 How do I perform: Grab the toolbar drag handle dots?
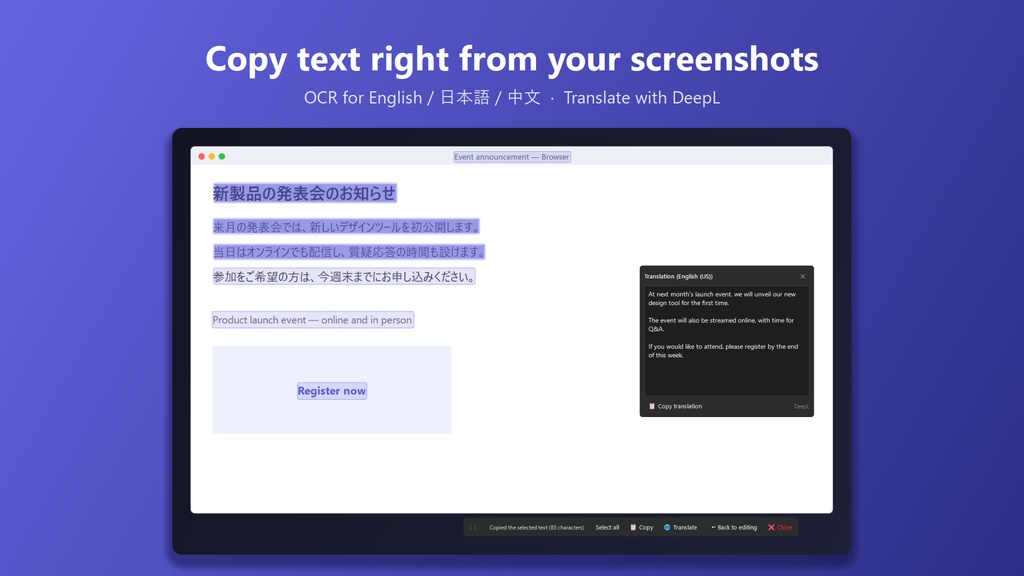(x=473, y=527)
